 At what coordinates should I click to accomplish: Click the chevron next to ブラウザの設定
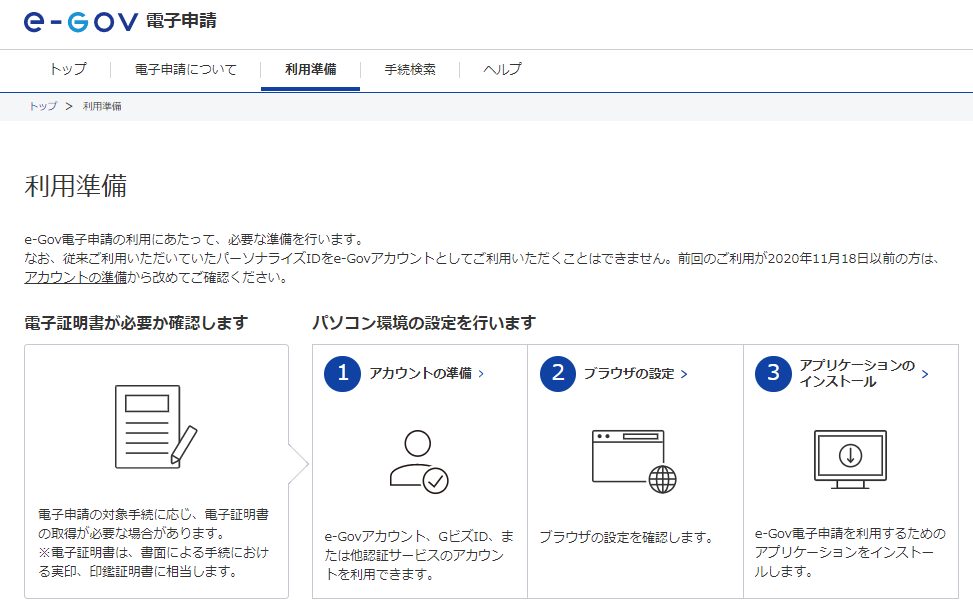tap(684, 373)
